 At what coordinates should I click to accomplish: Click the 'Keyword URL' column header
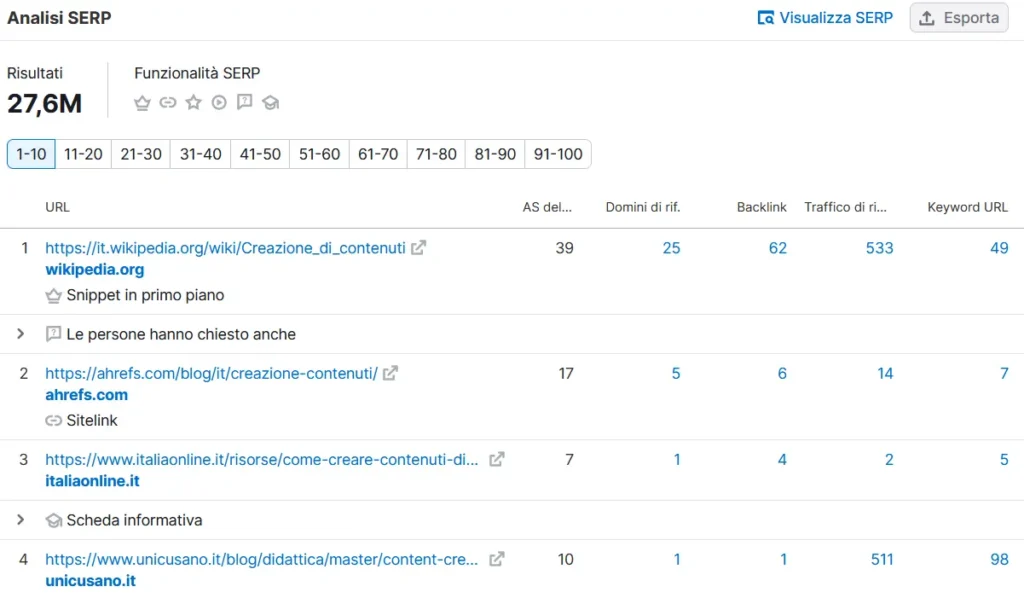tap(967, 207)
